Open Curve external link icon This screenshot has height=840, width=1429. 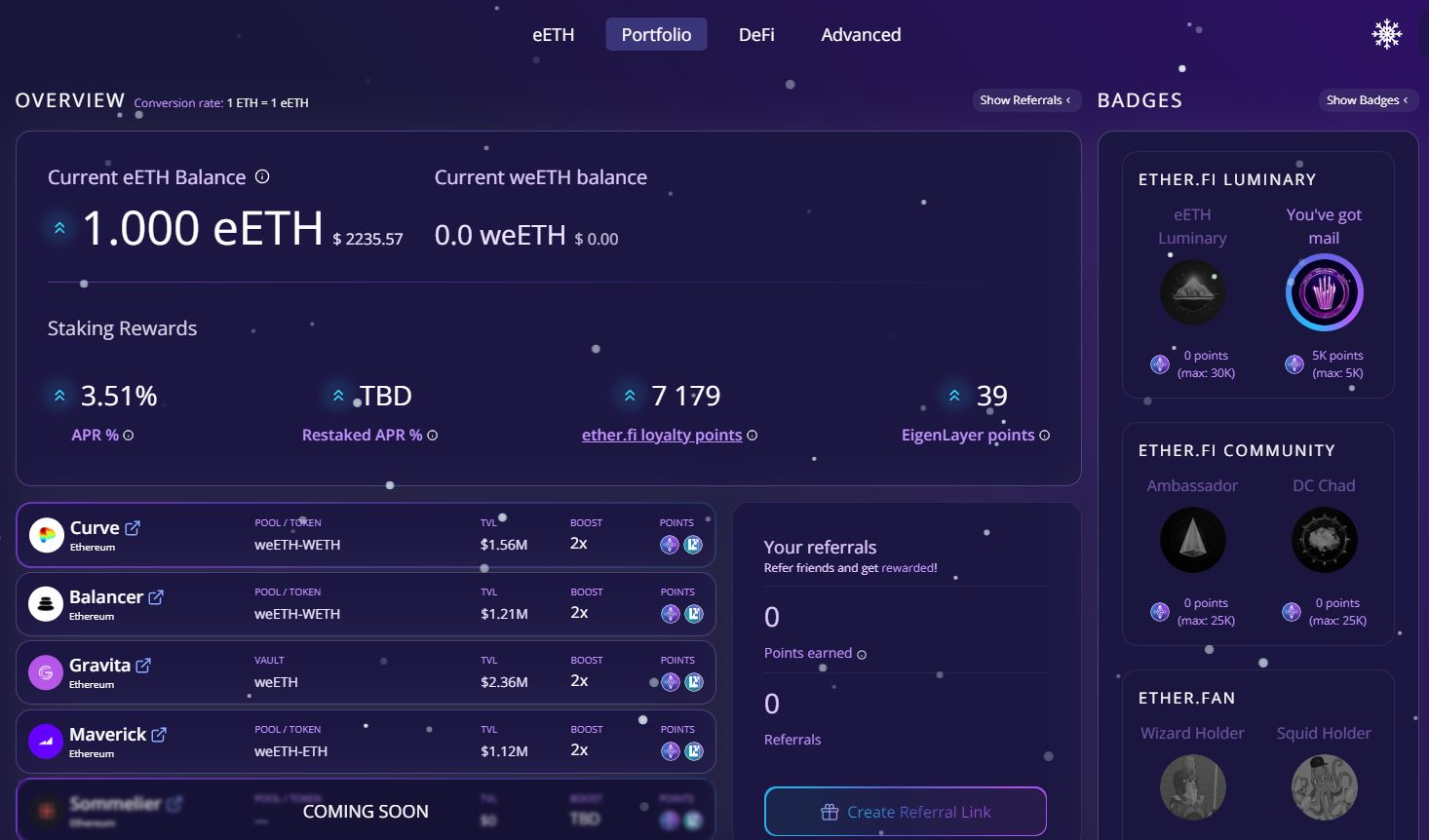point(133,528)
